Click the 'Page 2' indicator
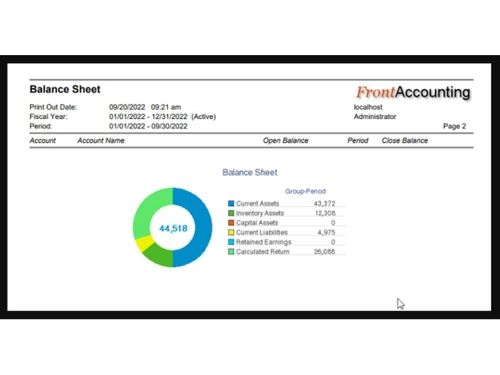 (454, 126)
